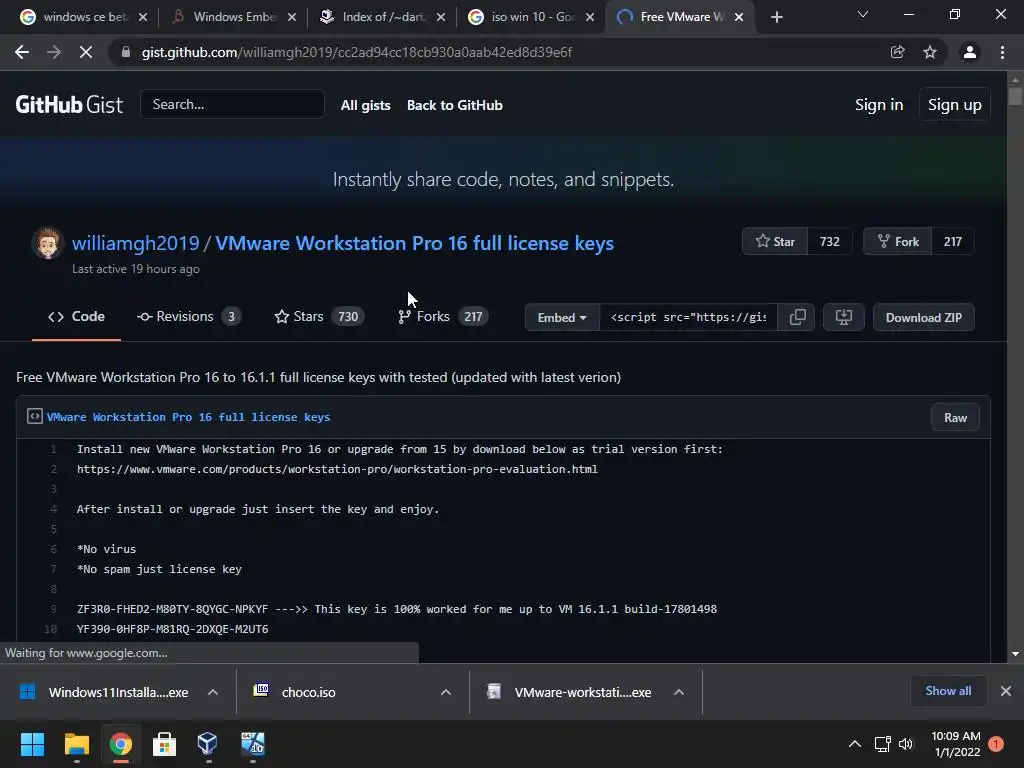
Task: Show hidden system tray icons
Action: [854, 744]
